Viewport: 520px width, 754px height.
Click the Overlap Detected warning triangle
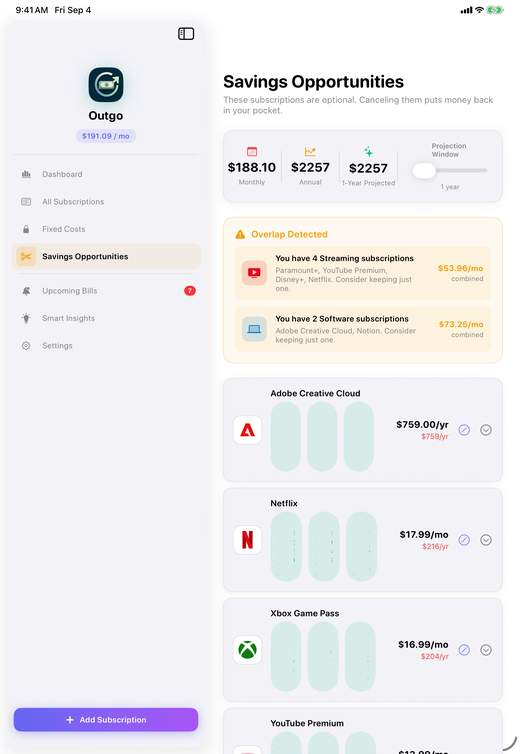[240, 234]
